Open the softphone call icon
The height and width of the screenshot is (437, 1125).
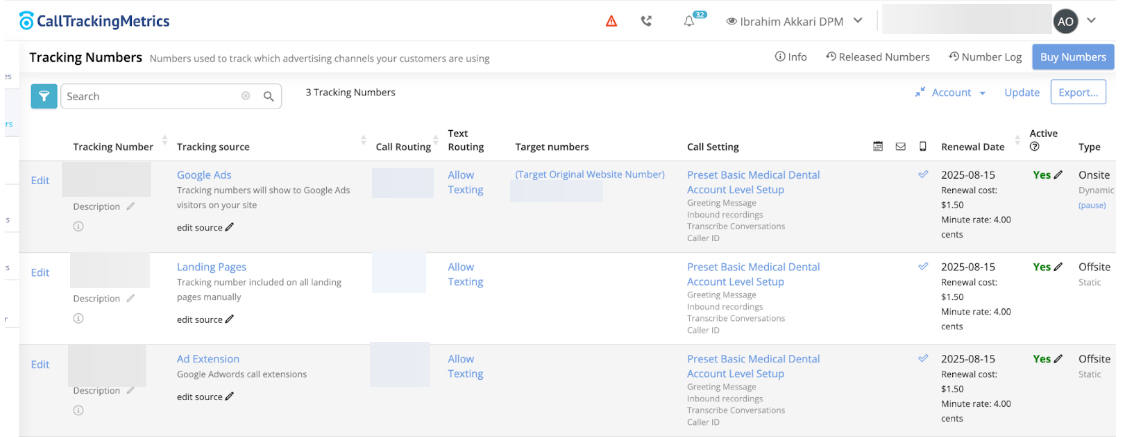pyautogui.click(x=647, y=21)
